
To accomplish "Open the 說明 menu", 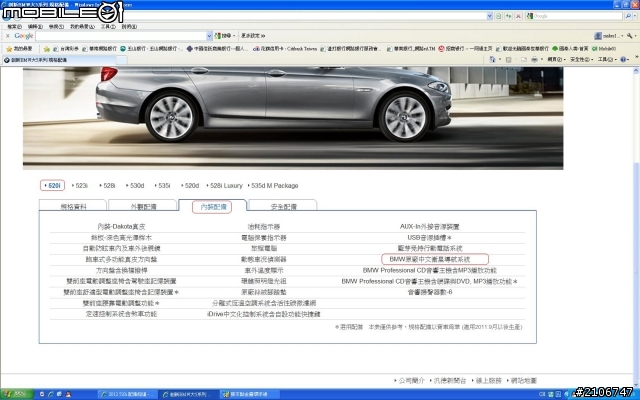I will coord(129,27).
